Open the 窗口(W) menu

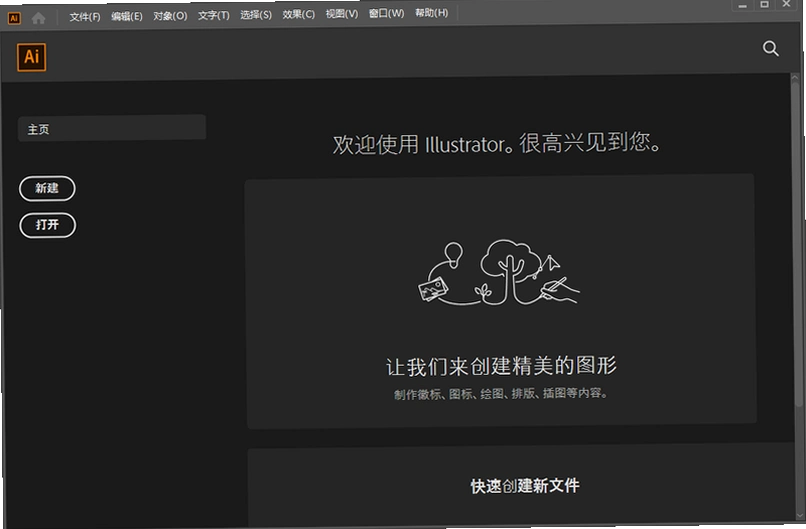387,13
